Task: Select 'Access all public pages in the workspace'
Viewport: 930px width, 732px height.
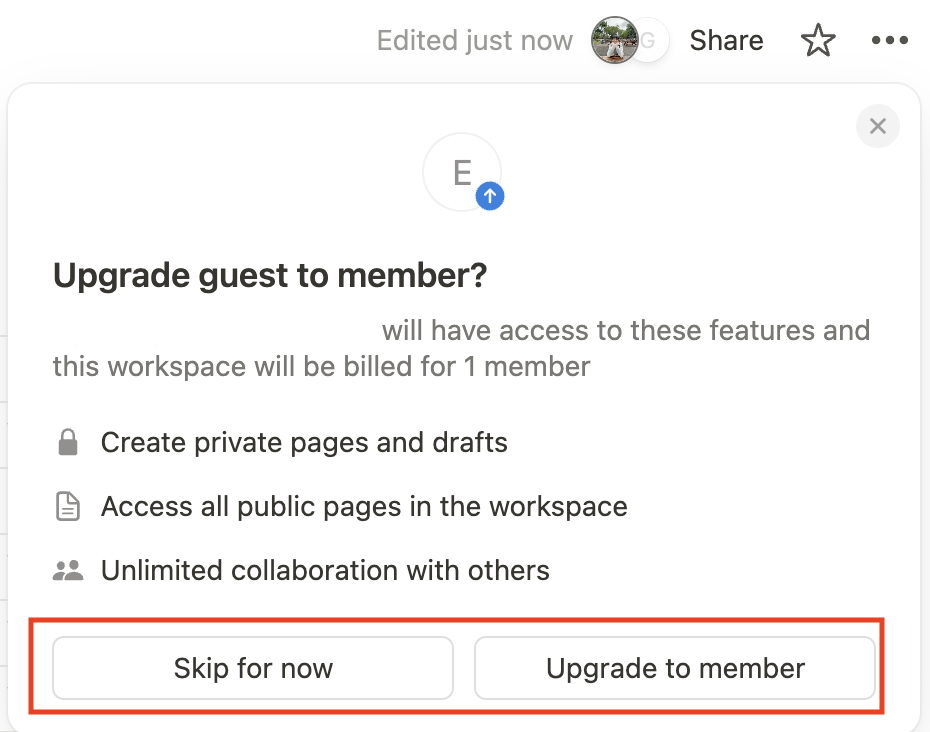Action: 364,507
